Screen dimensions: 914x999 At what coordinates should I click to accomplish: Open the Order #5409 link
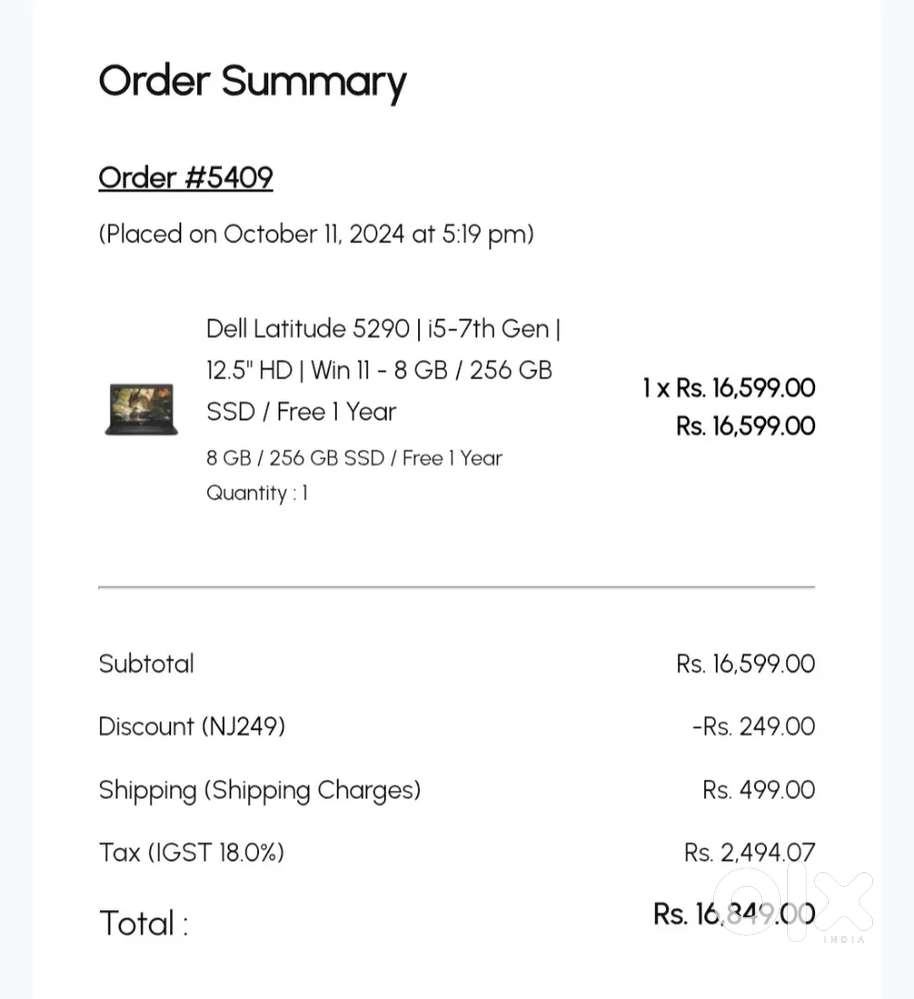185,178
